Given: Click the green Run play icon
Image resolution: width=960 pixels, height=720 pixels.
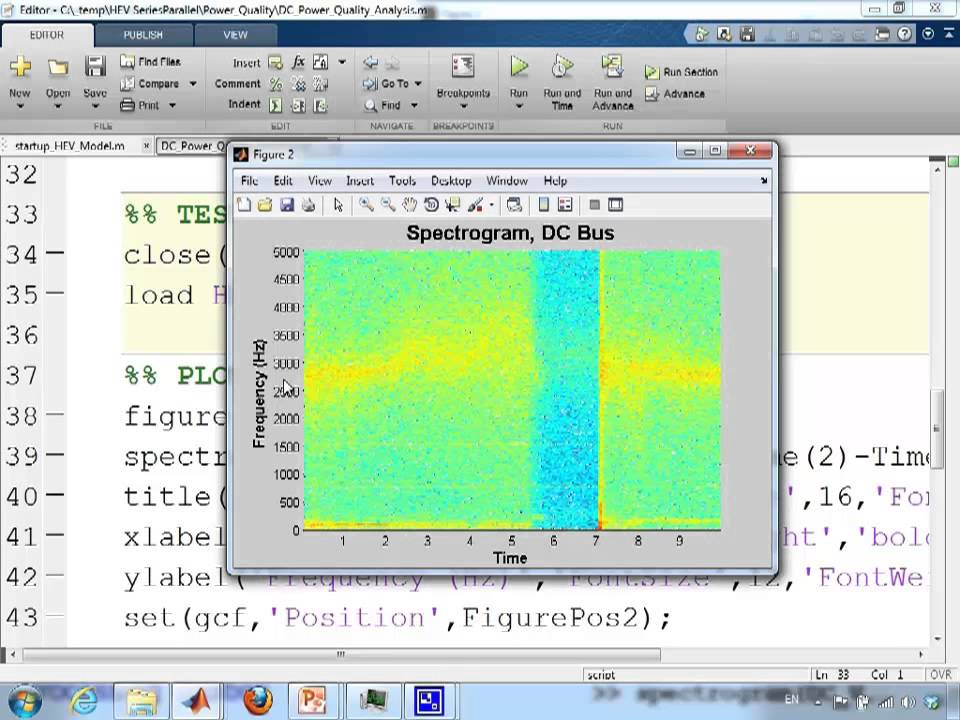Looking at the screenshot, I should point(519,66).
